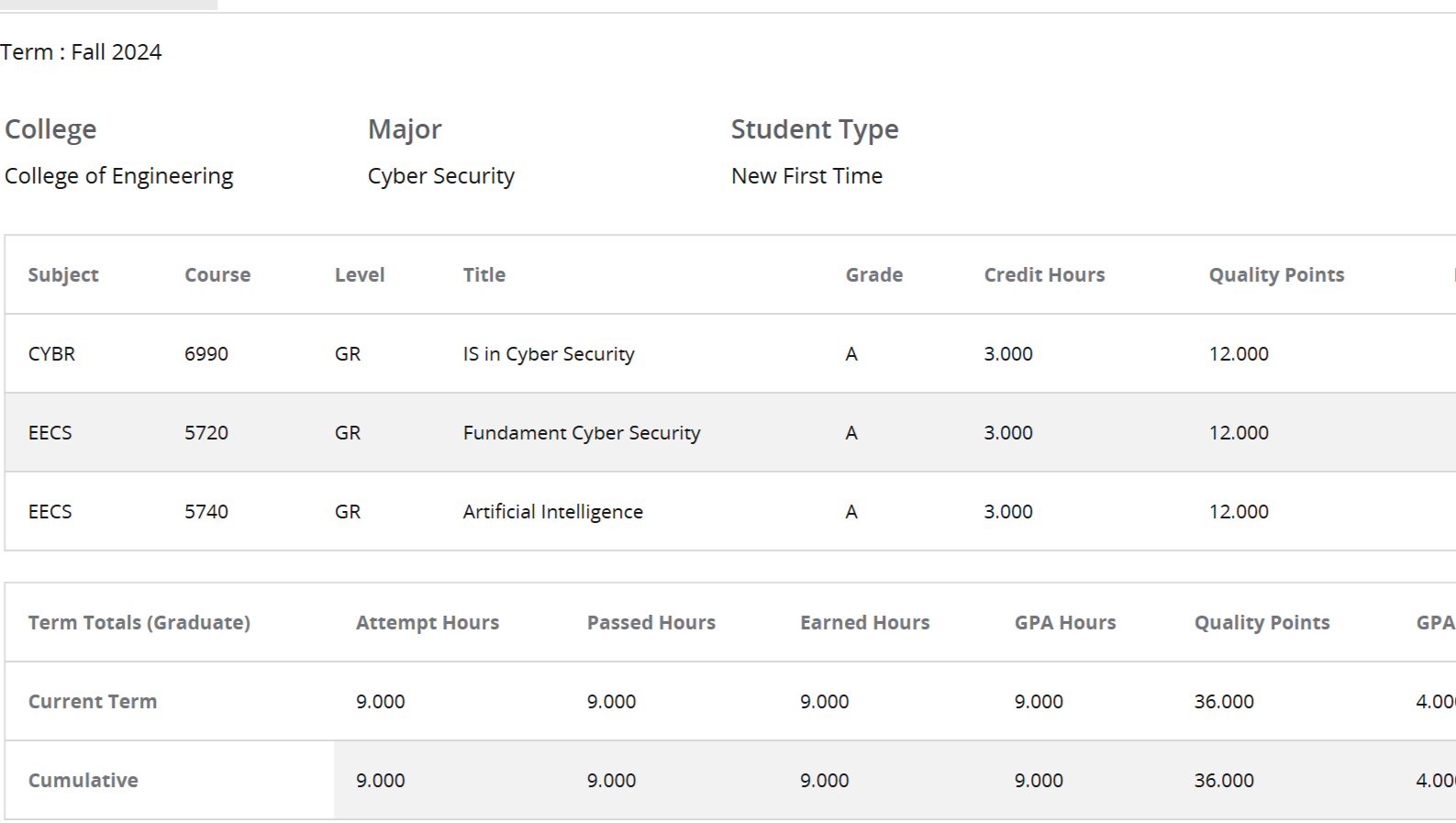
Task: Click course number 5720
Action: pyautogui.click(x=206, y=433)
